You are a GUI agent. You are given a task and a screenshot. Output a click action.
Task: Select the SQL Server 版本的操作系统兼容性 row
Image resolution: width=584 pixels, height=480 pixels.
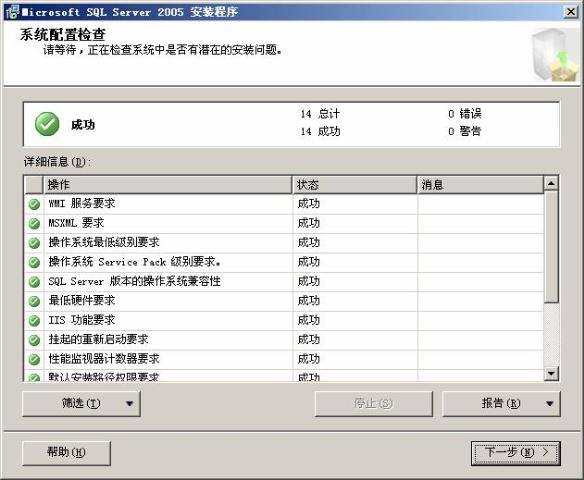point(284,282)
